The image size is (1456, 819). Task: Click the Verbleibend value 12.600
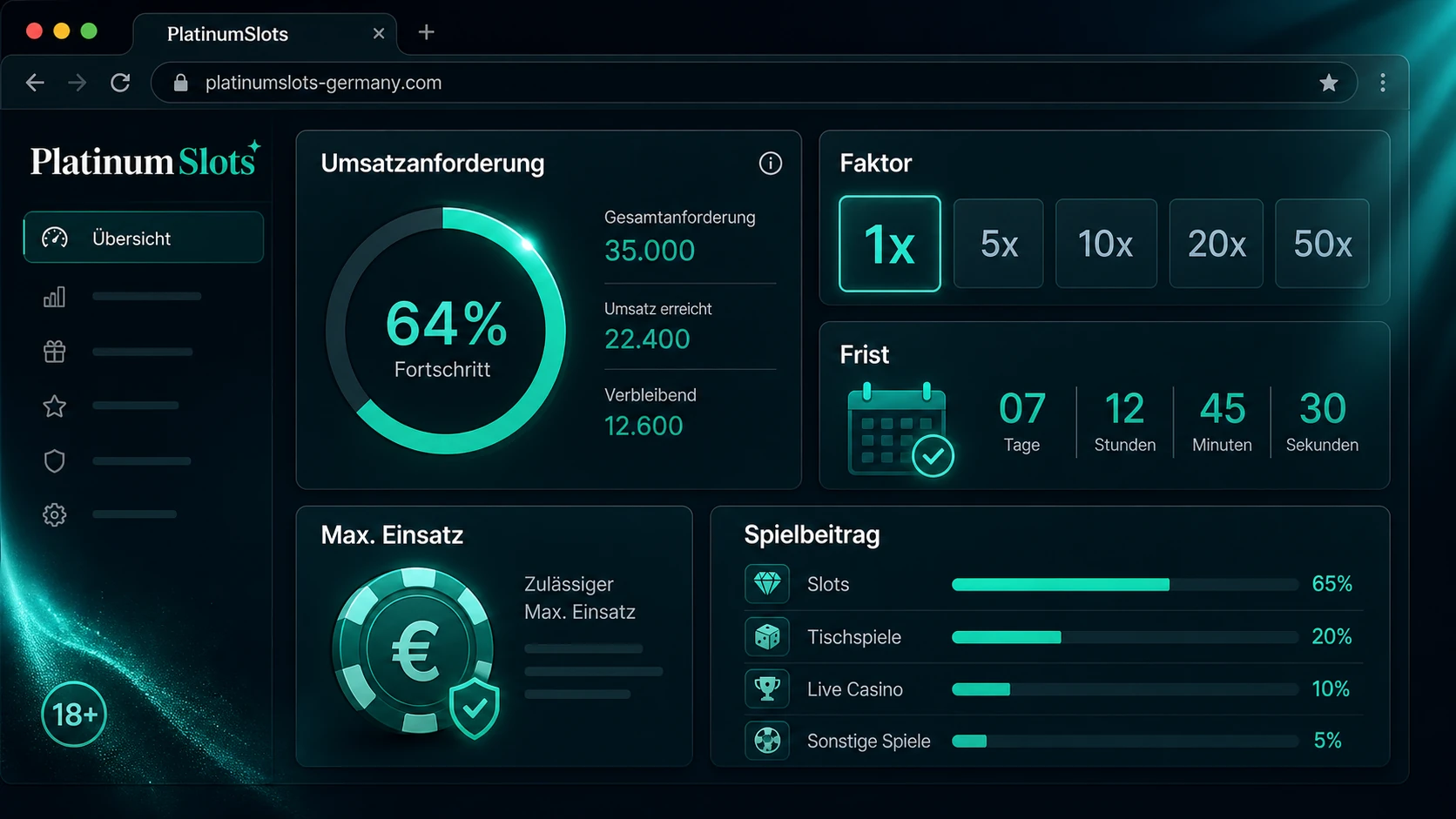tap(644, 426)
